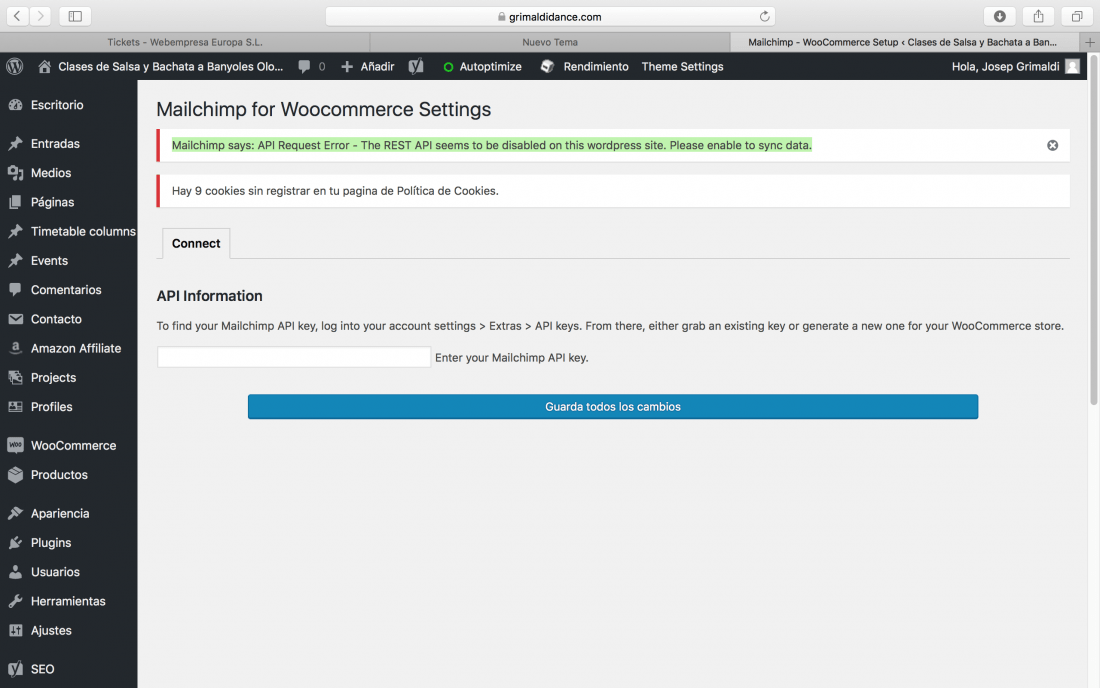Reload the page with the refresh icon
The width and height of the screenshot is (1100, 688).
(765, 16)
